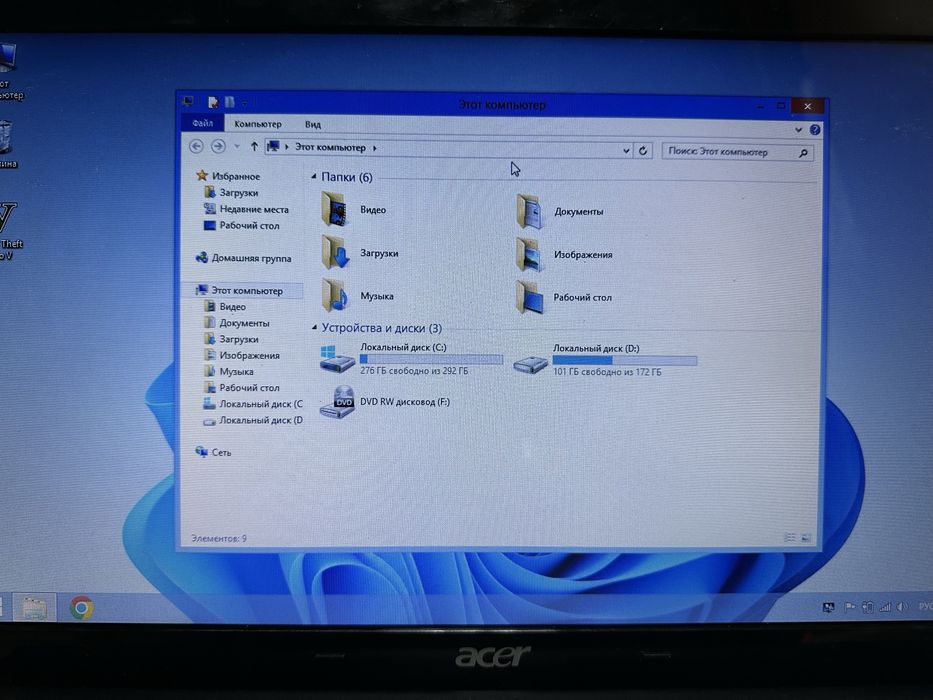Click the C: drive capacity bar
The image size is (933, 700).
tap(431, 359)
